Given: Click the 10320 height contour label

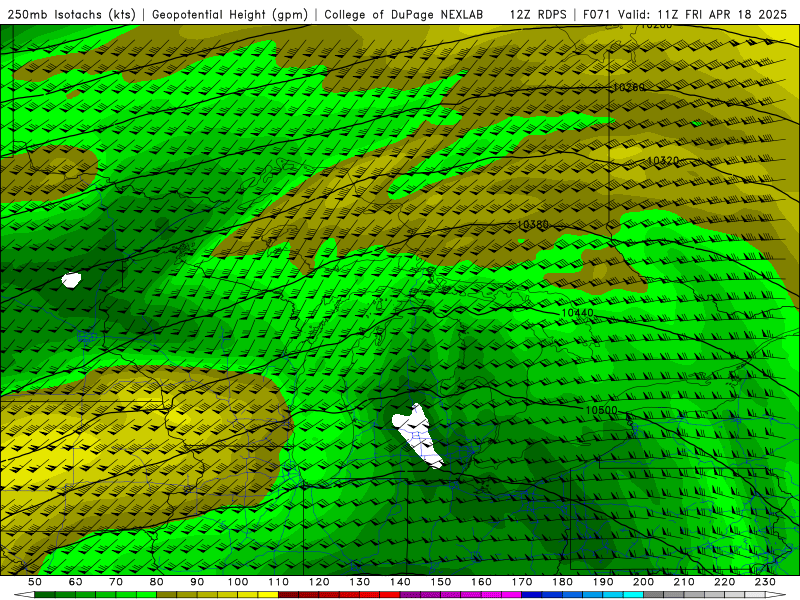Looking at the screenshot, I should pos(663,161).
